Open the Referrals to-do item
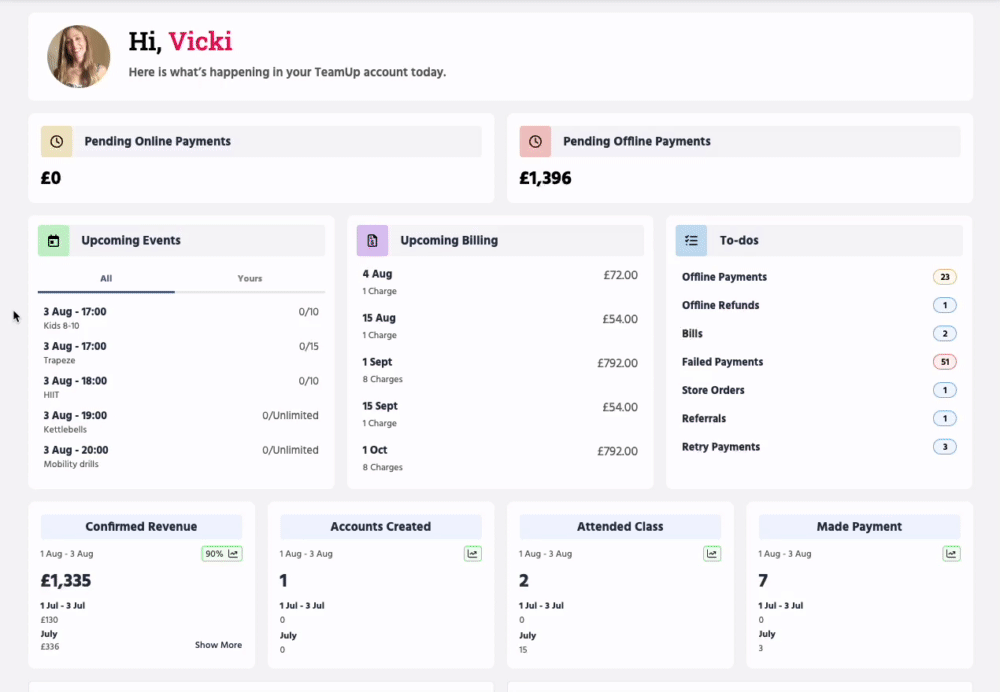 pyautogui.click(x=704, y=419)
